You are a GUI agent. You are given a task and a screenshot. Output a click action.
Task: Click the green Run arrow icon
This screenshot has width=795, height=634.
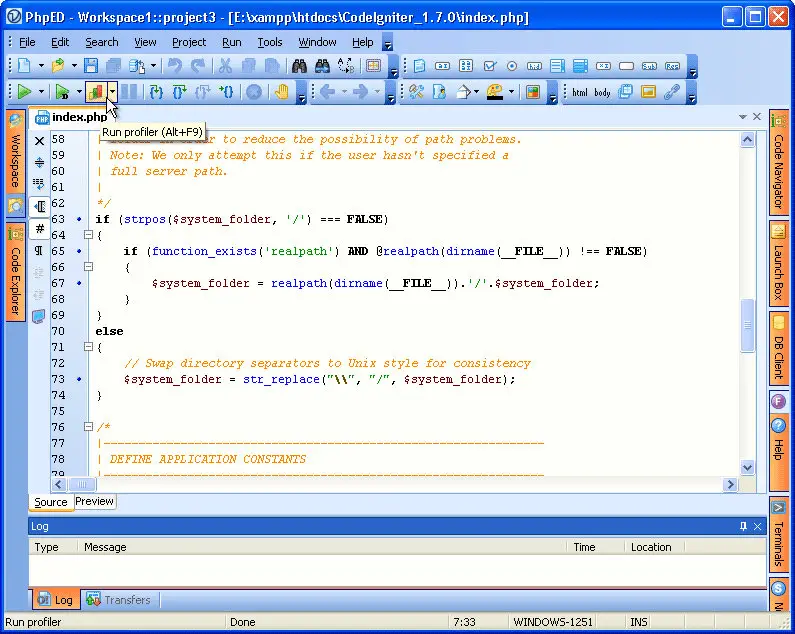pyautogui.click(x=24, y=92)
